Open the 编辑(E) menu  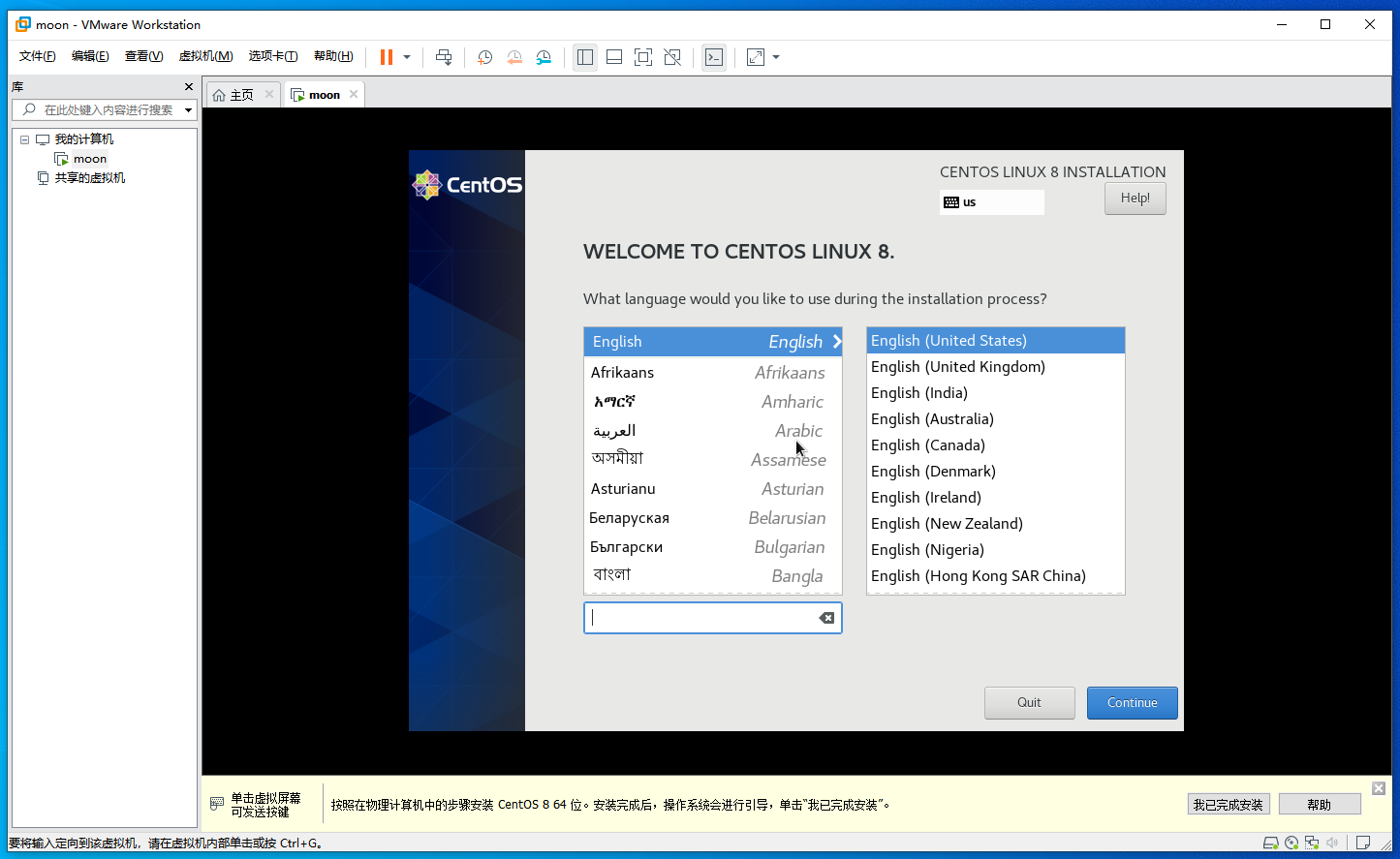point(90,56)
